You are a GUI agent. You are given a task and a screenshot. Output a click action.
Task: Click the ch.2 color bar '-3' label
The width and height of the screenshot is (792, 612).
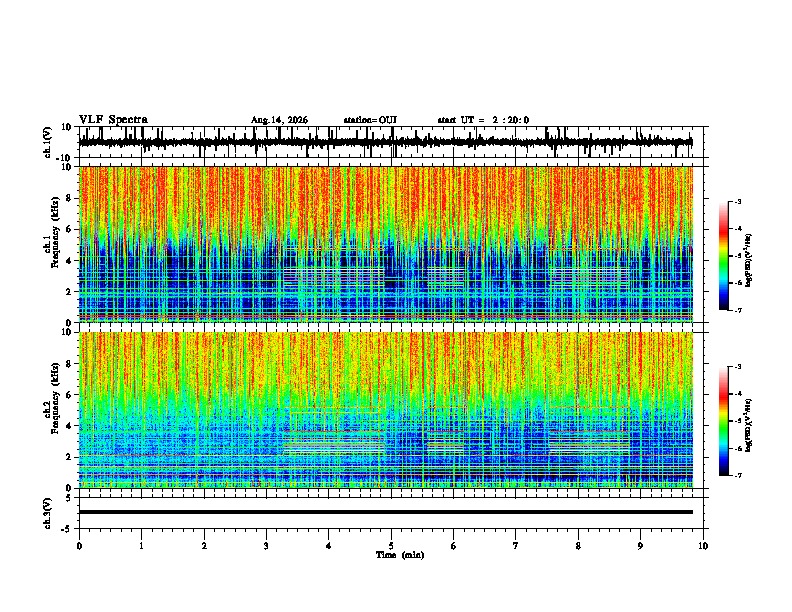[x=737, y=367]
